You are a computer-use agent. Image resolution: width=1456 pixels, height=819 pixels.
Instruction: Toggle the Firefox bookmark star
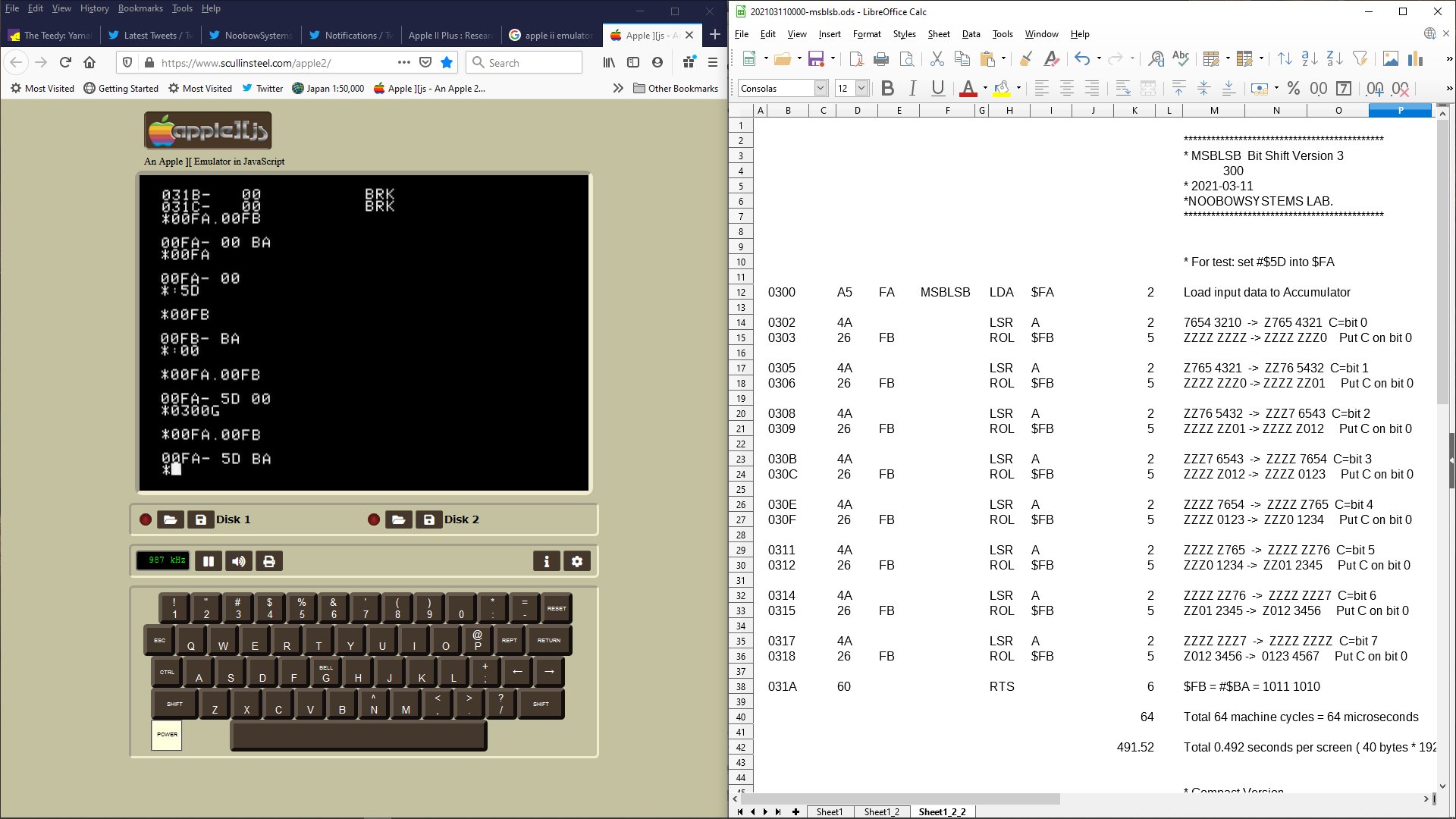tap(447, 62)
